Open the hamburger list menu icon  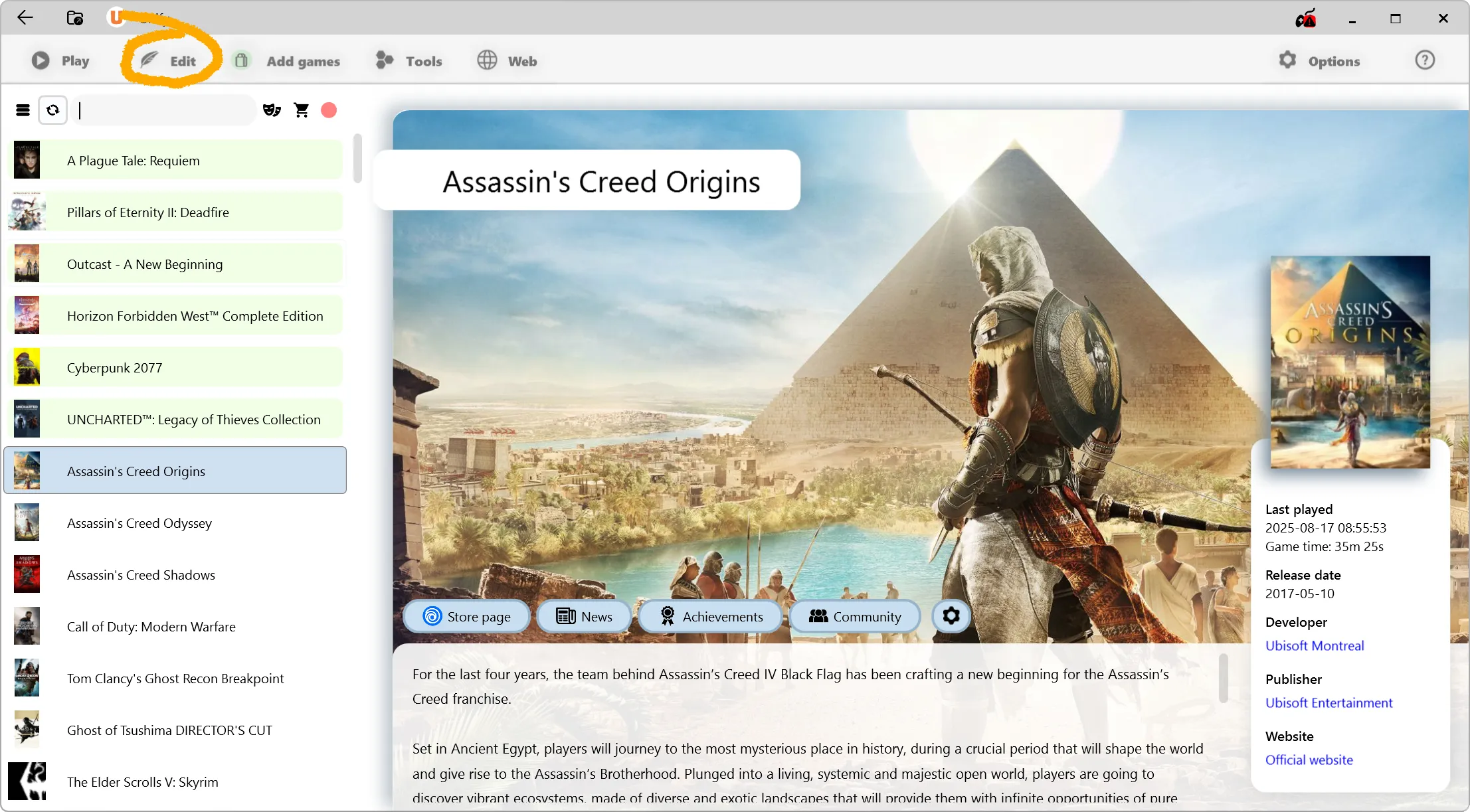[x=23, y=110]
